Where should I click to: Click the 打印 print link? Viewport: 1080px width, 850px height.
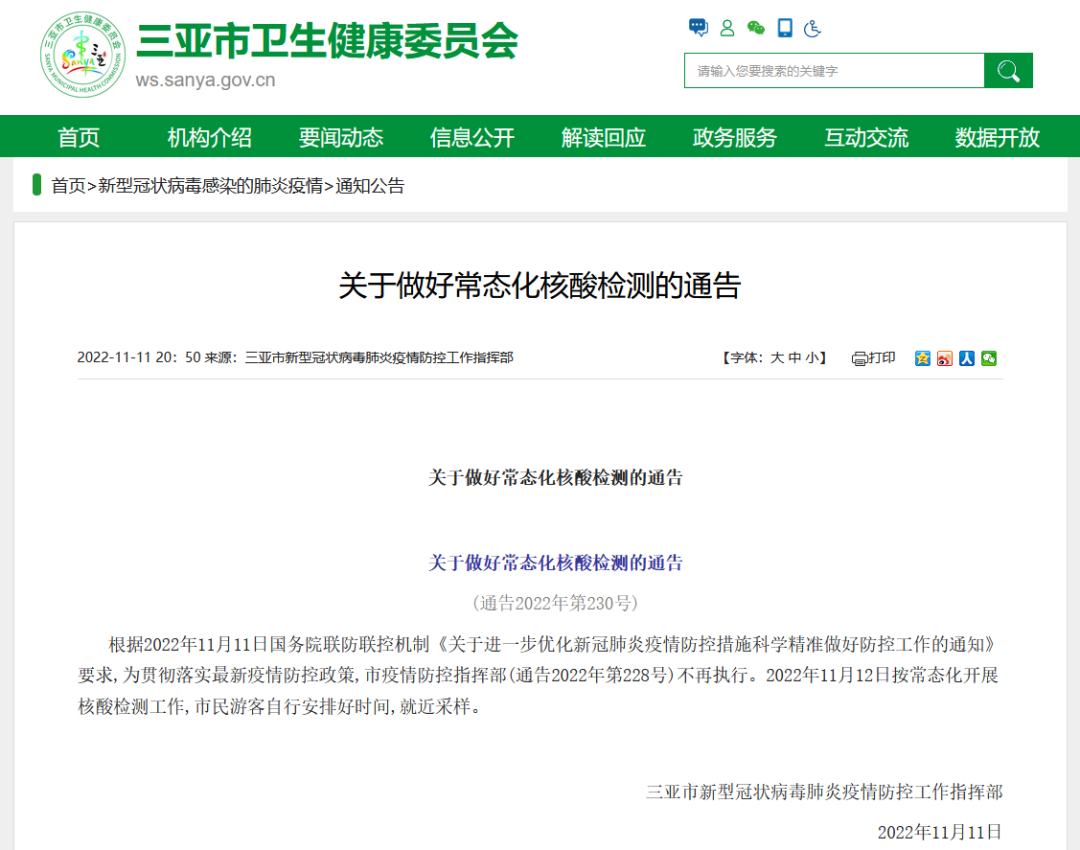pyautogui.click(x=882, y=357)
